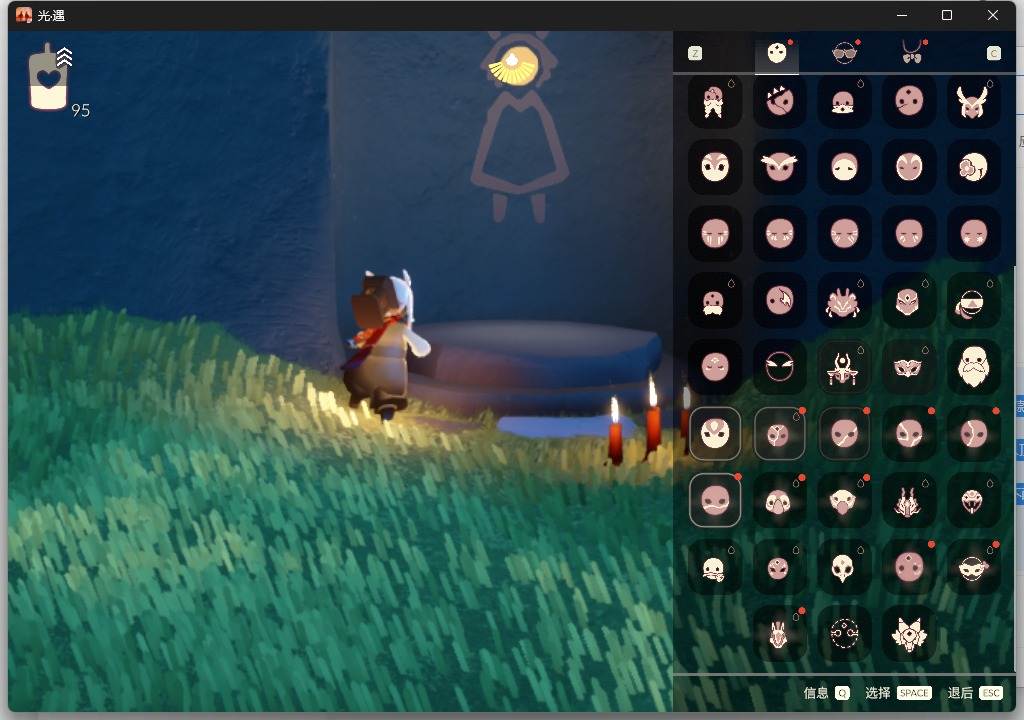
Task: Click the C key next-category hint
Action: tap(993, 54)
